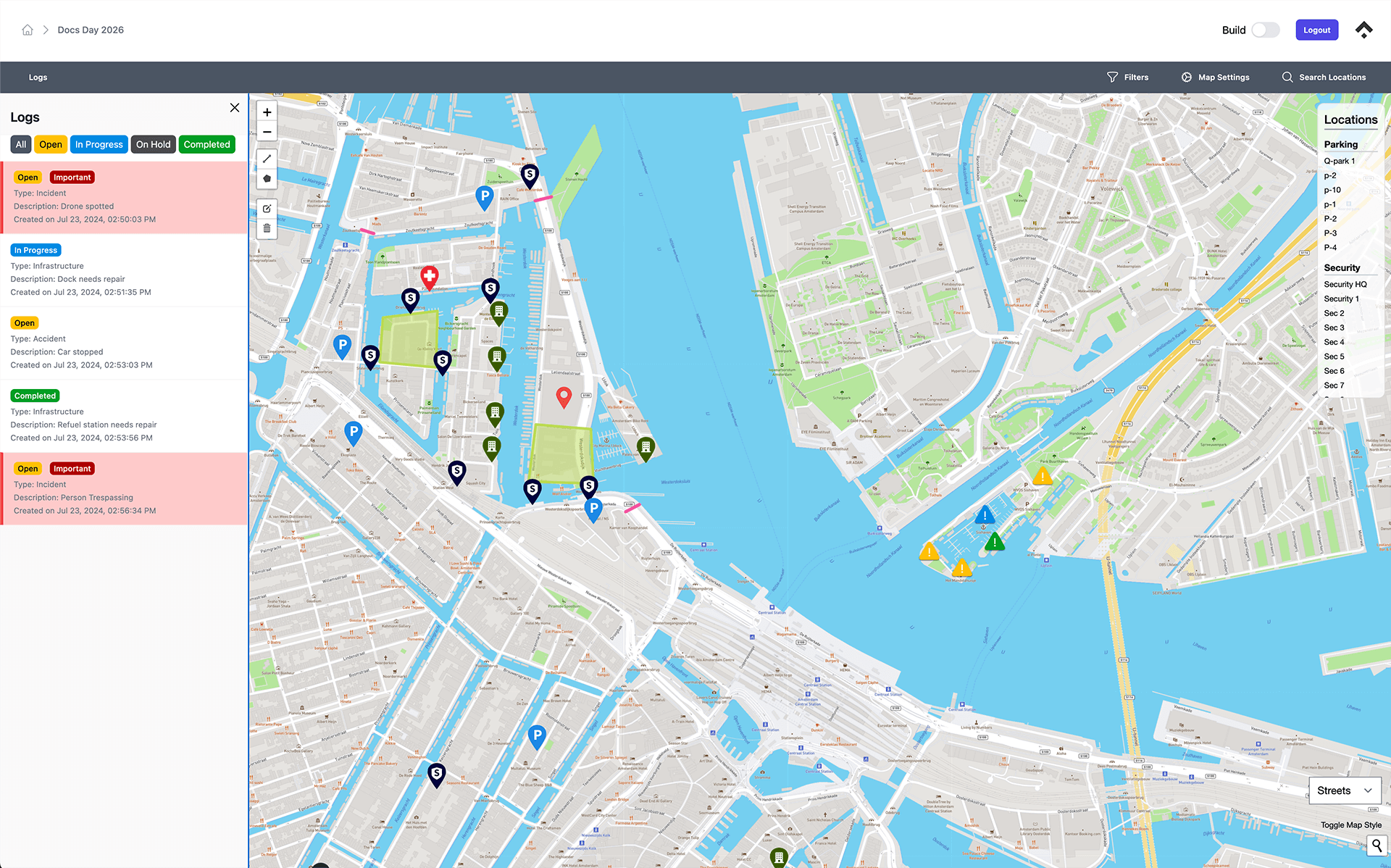The height and width of the screenshot is (868, 1391).
Task: Click the polygon draw tool icon
Action: (x=267, y=179)
